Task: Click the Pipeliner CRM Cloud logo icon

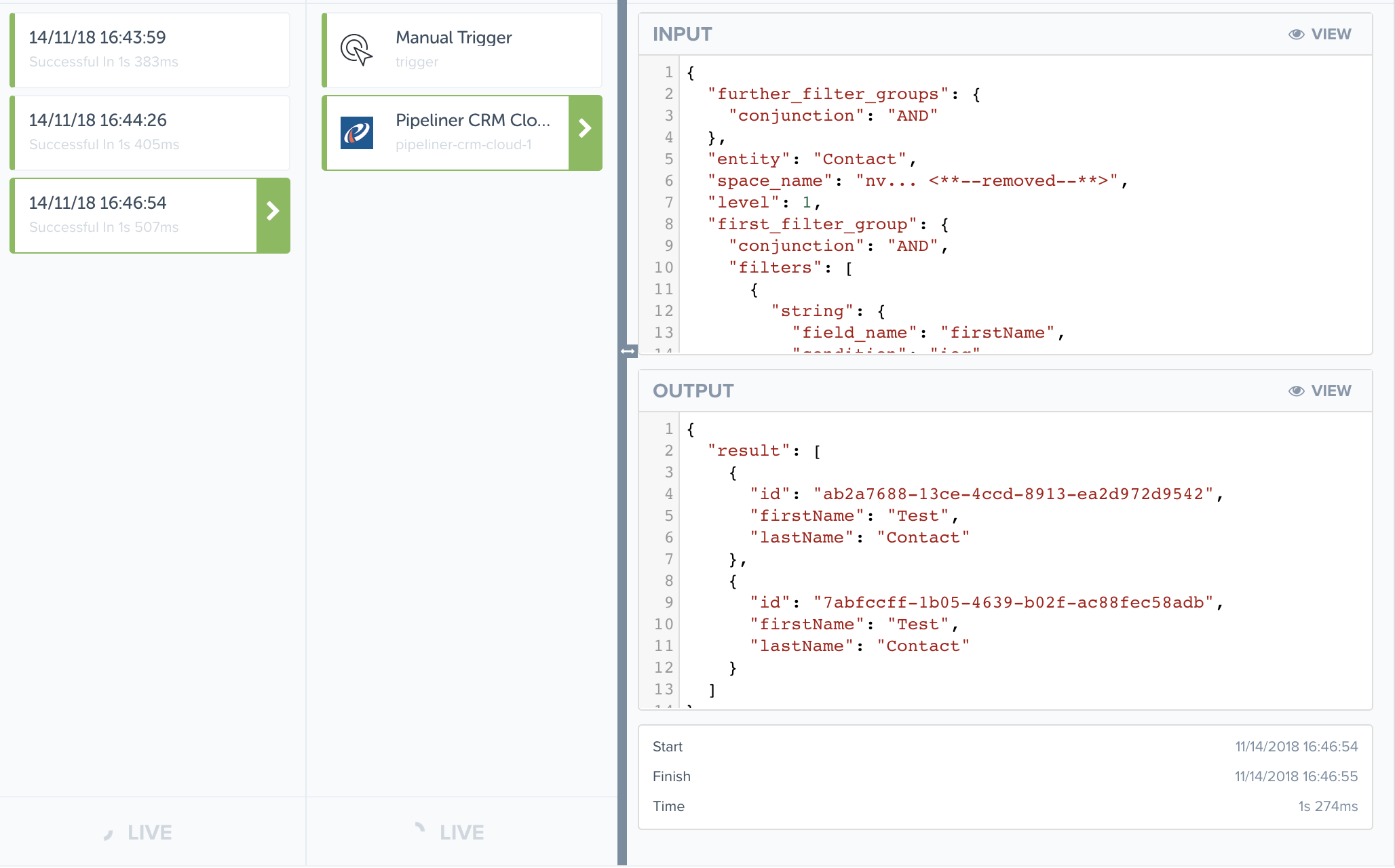Action: (357, 133)
